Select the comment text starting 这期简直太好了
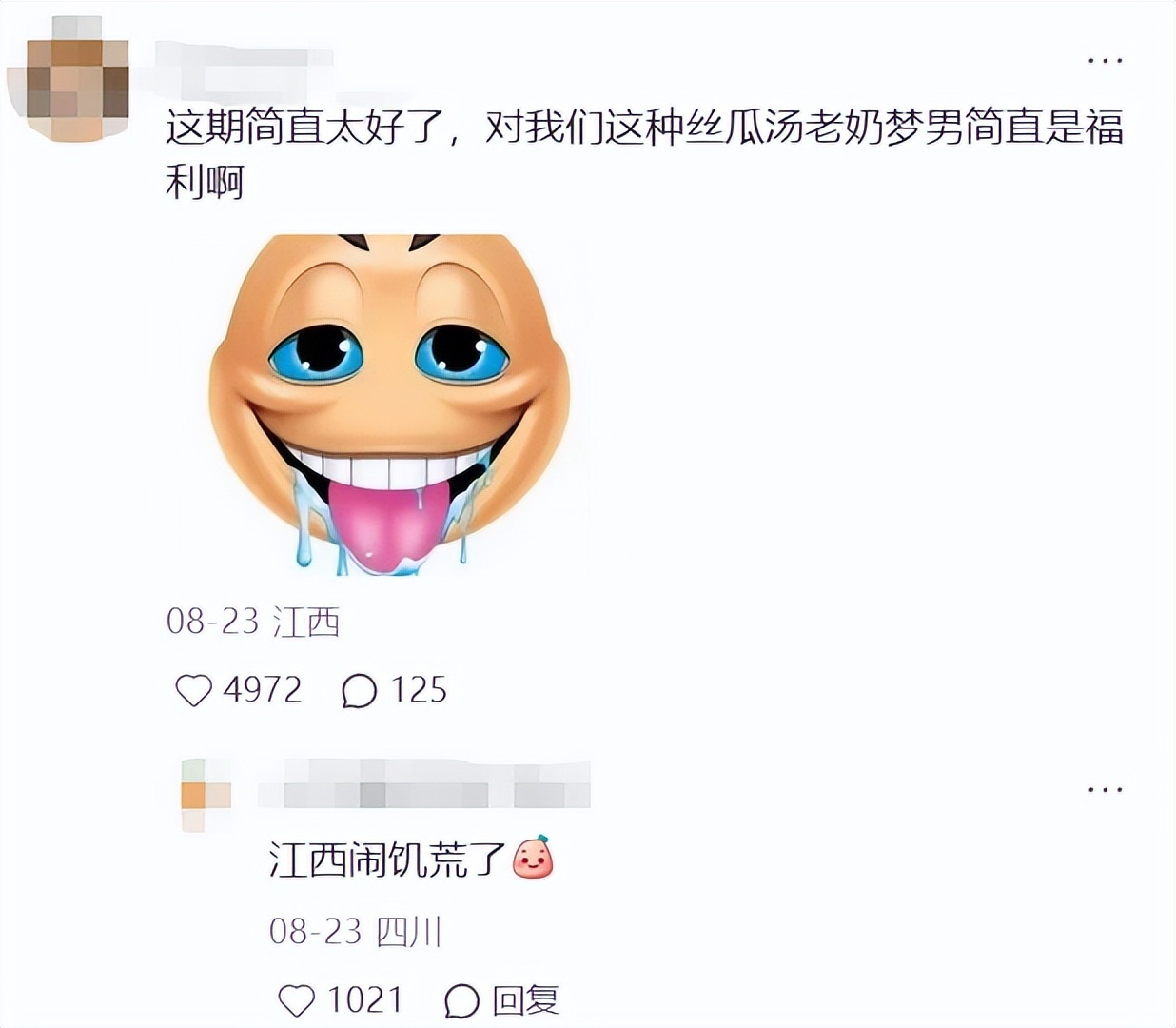Viewport: 1176px width, 1028px height. [x=644, y=154]
